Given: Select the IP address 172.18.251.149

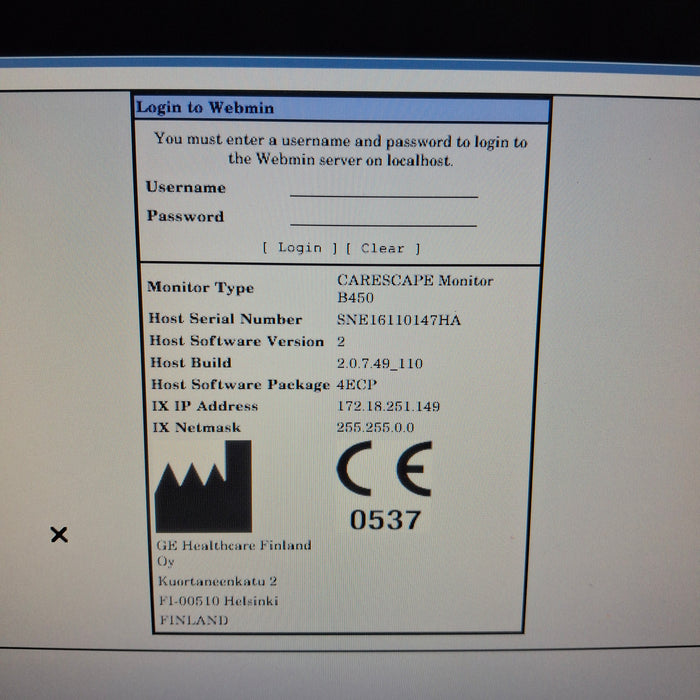Looking at the screenshot, I should click(388, 406).
